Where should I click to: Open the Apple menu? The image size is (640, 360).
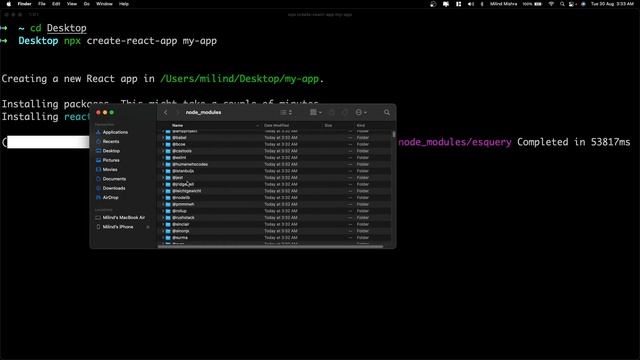coord(9,4)
